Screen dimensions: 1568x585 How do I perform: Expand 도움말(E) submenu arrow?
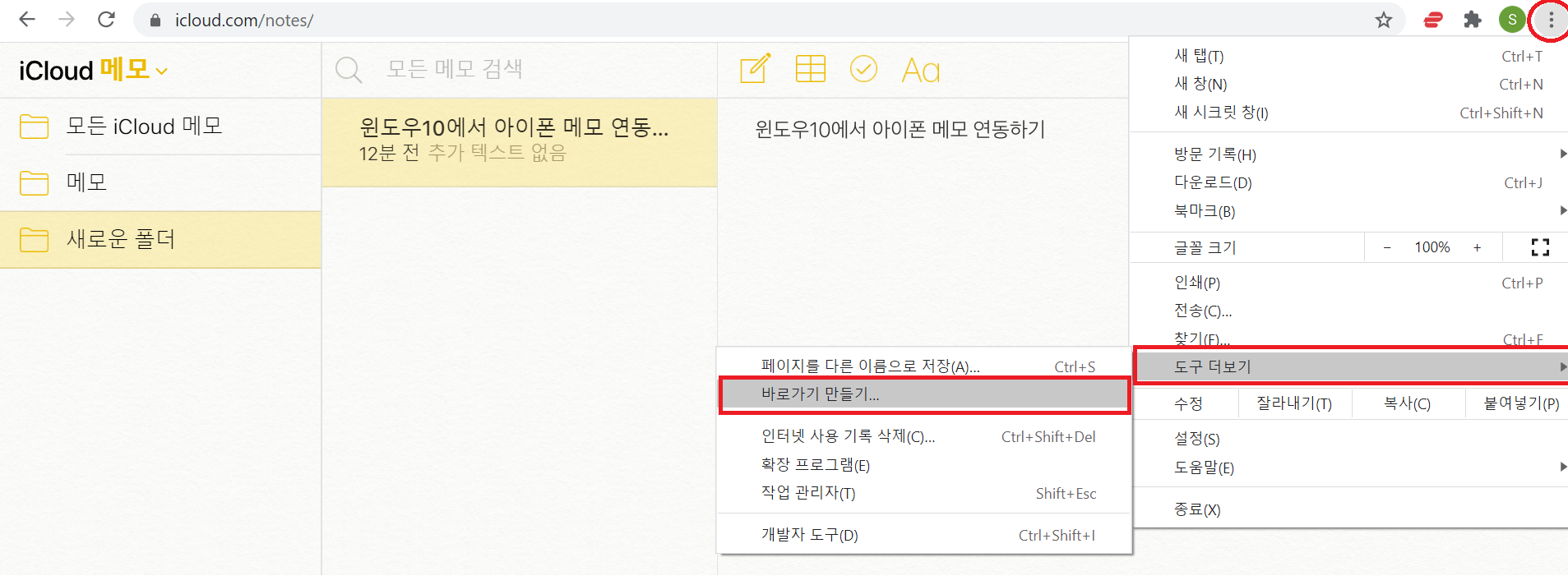pyautogui.click(x=1562, y=467)
